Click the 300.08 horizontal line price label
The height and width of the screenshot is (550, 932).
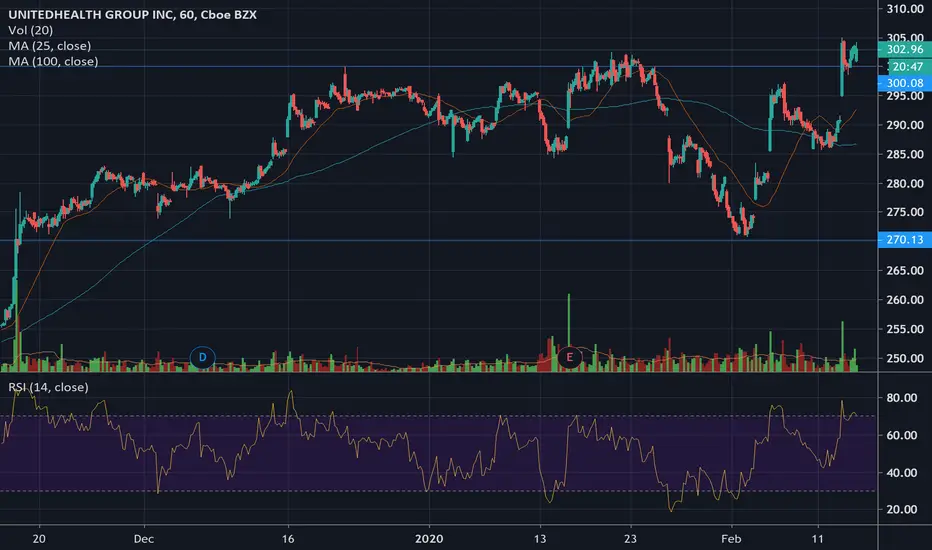(905, 83)
